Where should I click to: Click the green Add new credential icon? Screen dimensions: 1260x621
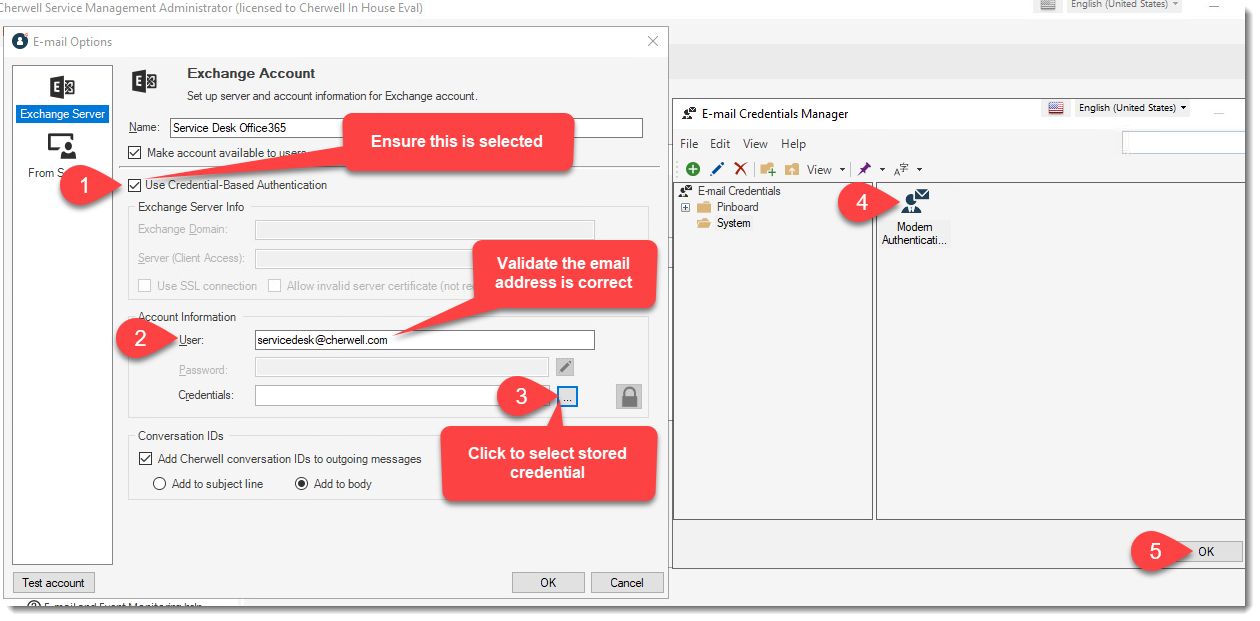click(692, 169)
